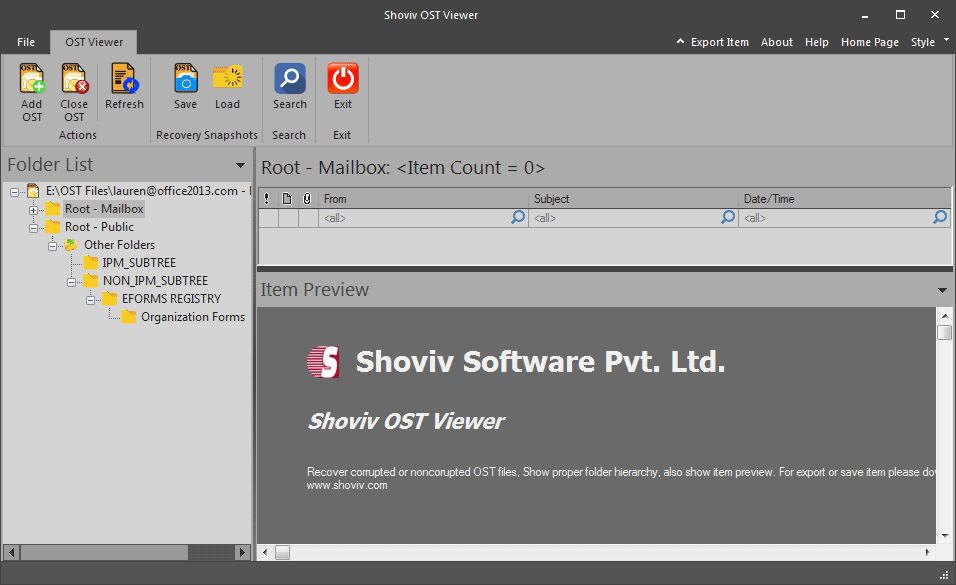Load a recovery snapshot
The height and width of the screenshot is (585, 956).
point(227,86)
